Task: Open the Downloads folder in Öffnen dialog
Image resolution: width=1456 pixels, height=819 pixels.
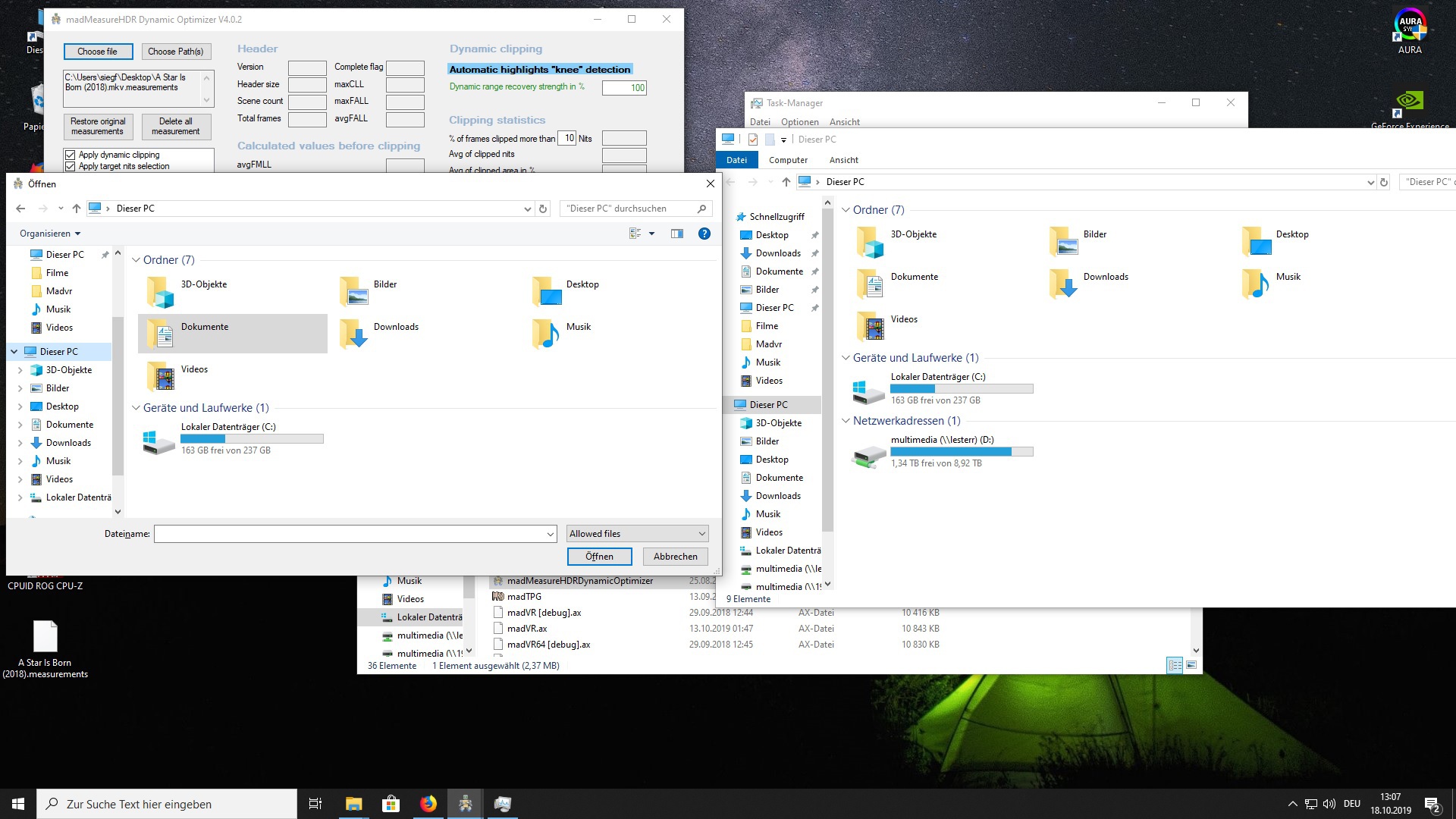Action: tap(395, 327)
